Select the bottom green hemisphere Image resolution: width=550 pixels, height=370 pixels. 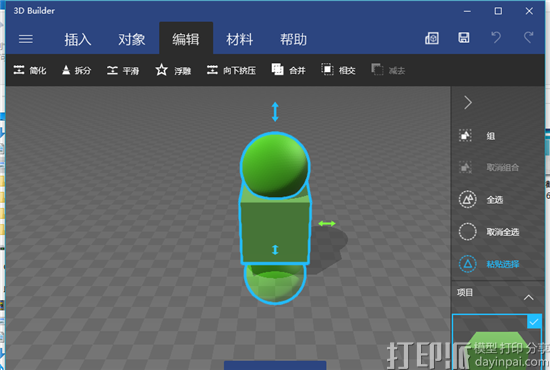[x=275, y=283]
